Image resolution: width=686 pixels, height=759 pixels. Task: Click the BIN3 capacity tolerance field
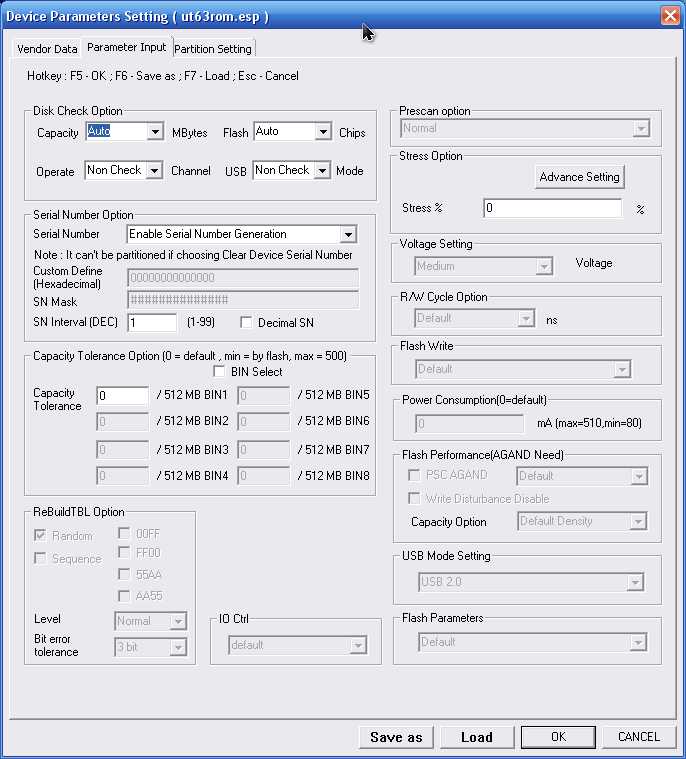coord(122,450)
